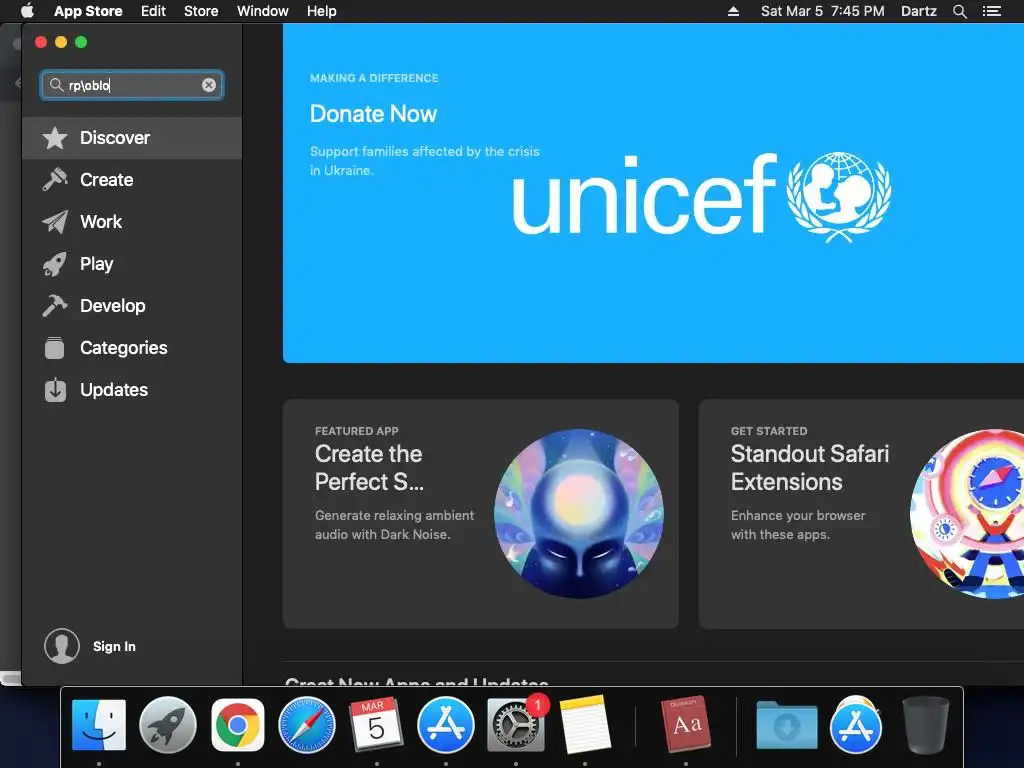Image resolution: width=1024 pixels, height=768 pixels.
Task: Click Generate relaxing ambient audio description
Action: click(x=394, y=524)
